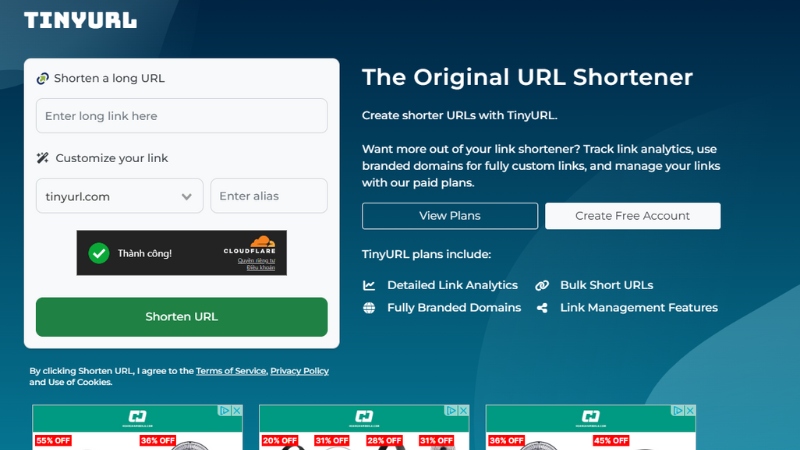Click the Enter long link here field
The image size is (800, 450).
coord(182,116)
